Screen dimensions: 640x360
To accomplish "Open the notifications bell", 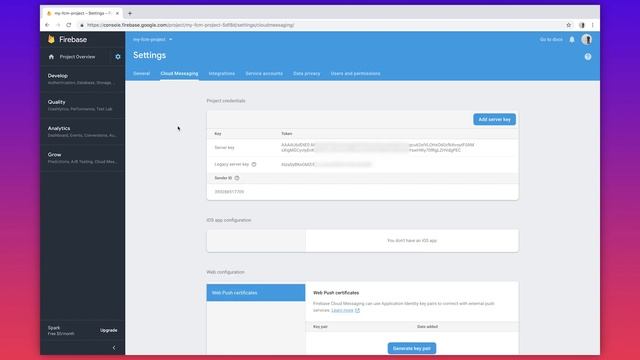I will click(572, 40).
